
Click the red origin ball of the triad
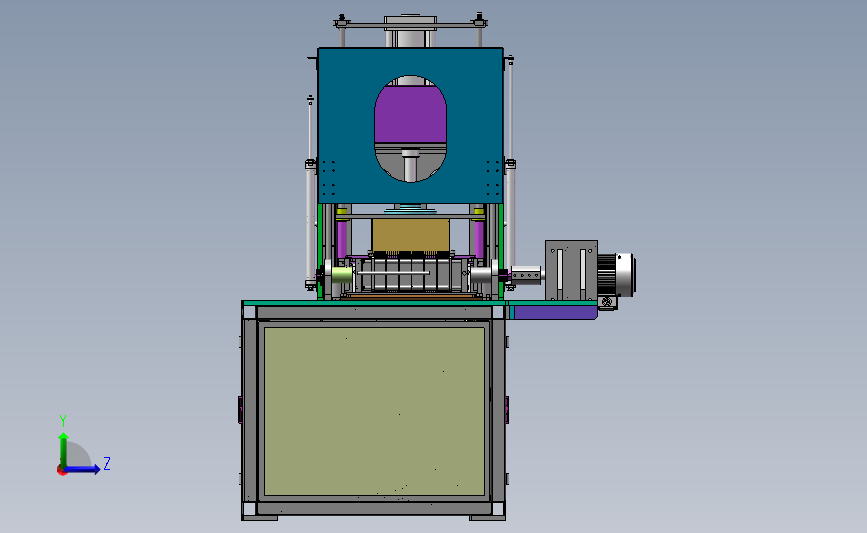(62, 471)
